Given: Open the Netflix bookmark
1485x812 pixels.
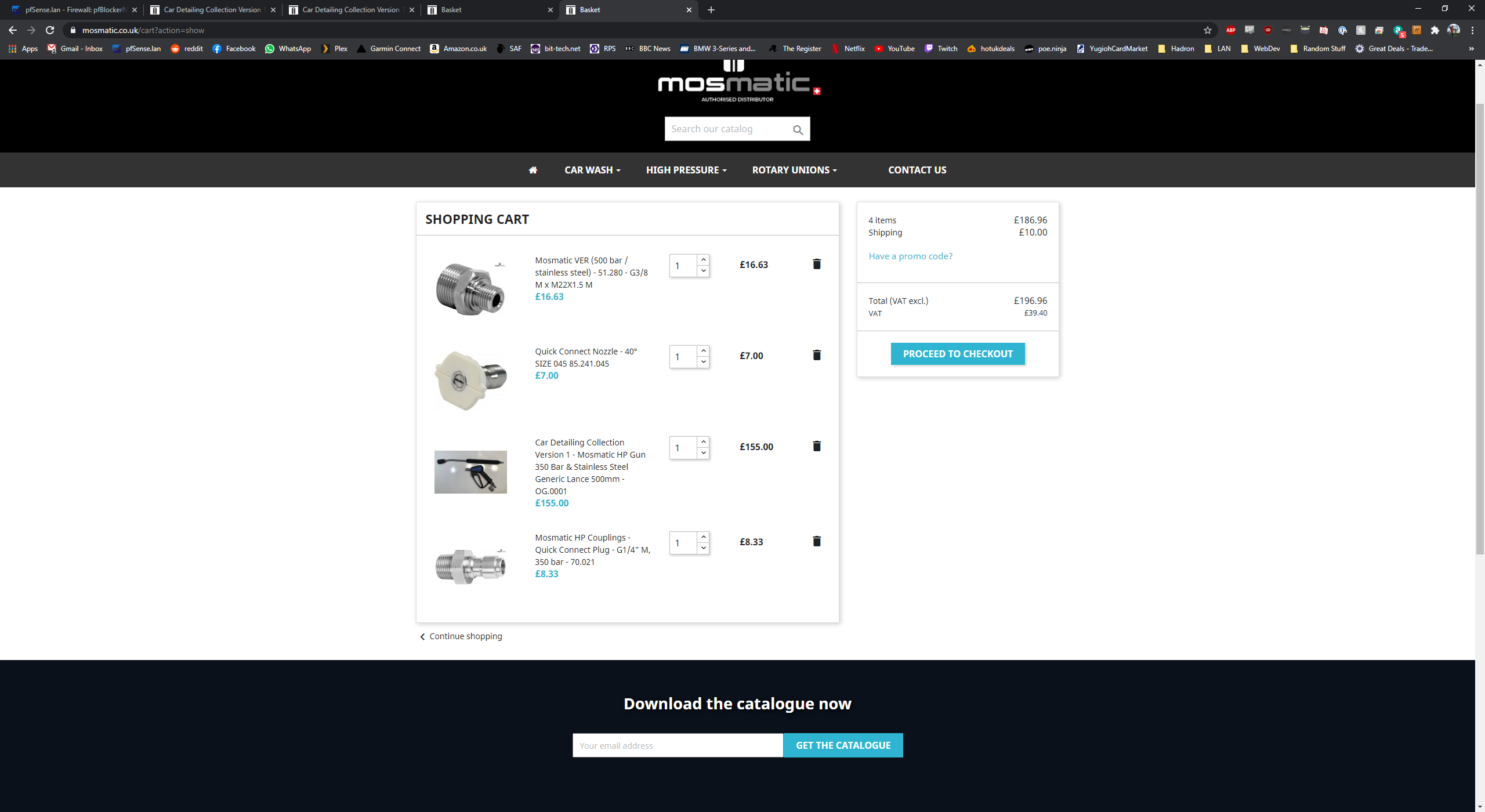Looking at the screenshot, I should click(x=848, y=49).
